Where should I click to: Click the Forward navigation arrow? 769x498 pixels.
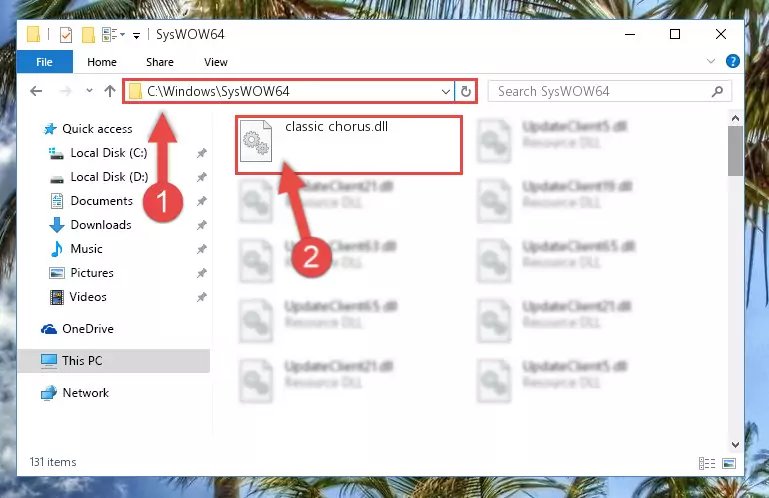tap(65, 91)
